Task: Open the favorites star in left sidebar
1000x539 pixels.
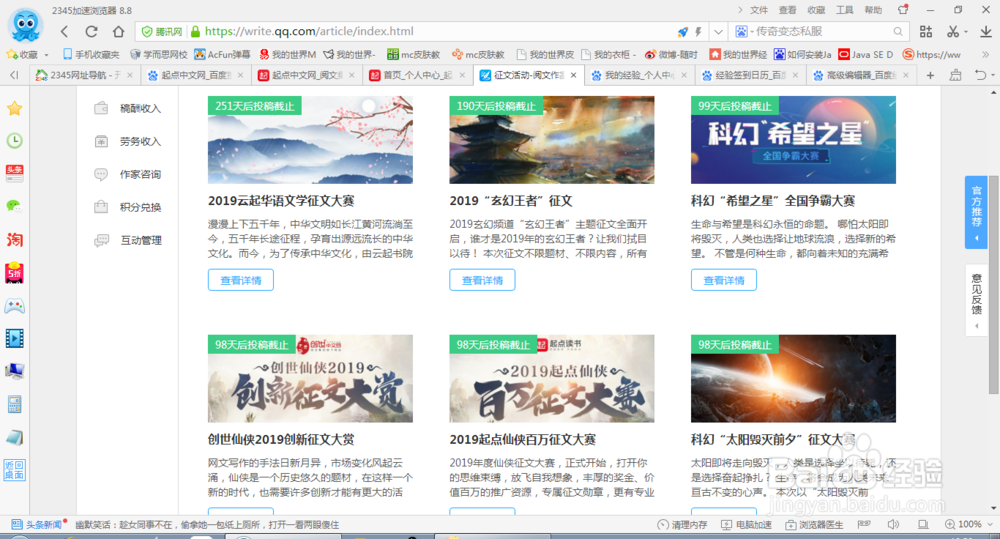Action: (15, 108)
